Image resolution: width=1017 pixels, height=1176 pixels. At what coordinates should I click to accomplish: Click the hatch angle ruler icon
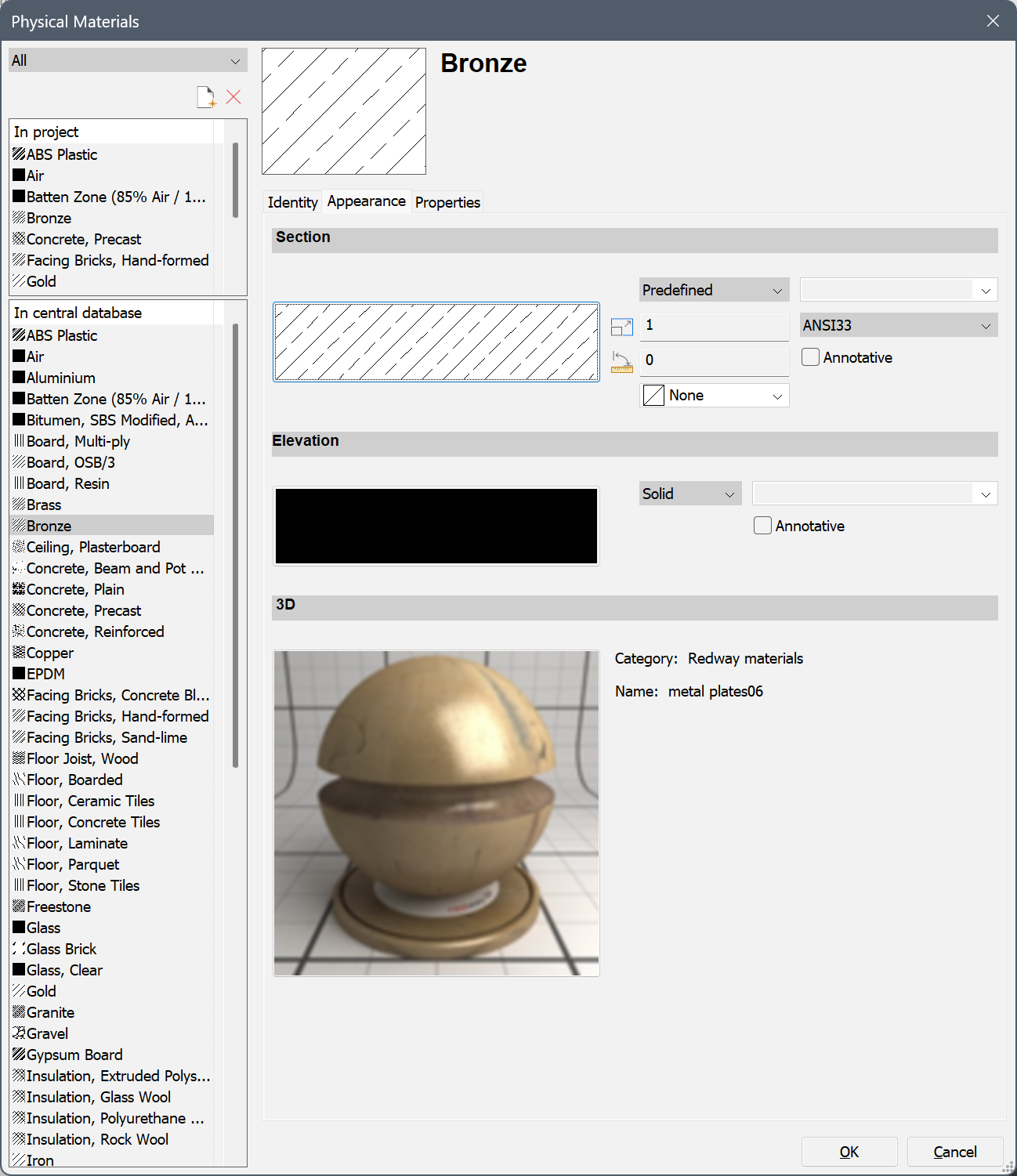click(621, 361)
